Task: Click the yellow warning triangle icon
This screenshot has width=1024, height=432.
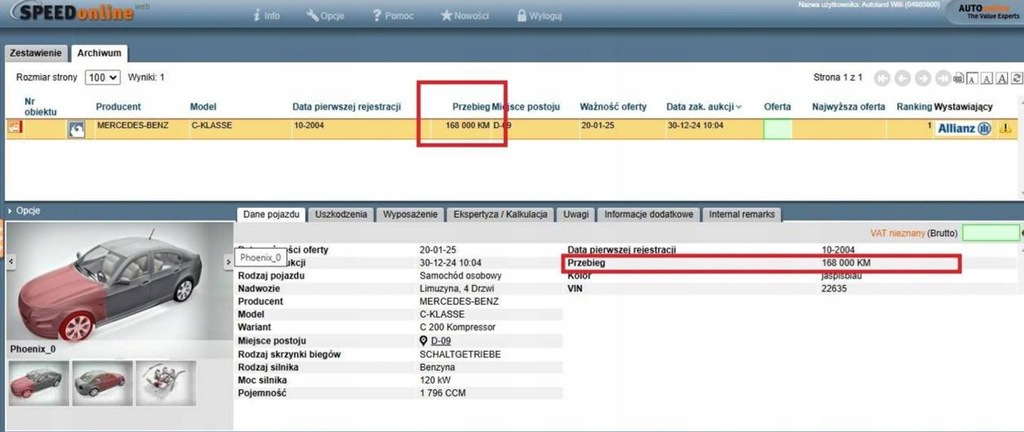Action: click(x=1006, y=129)
